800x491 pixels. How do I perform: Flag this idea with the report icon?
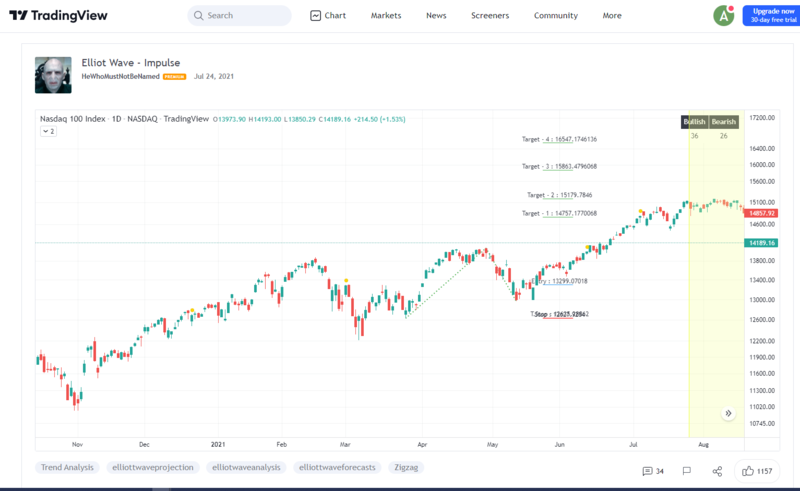tap(687, 471)
